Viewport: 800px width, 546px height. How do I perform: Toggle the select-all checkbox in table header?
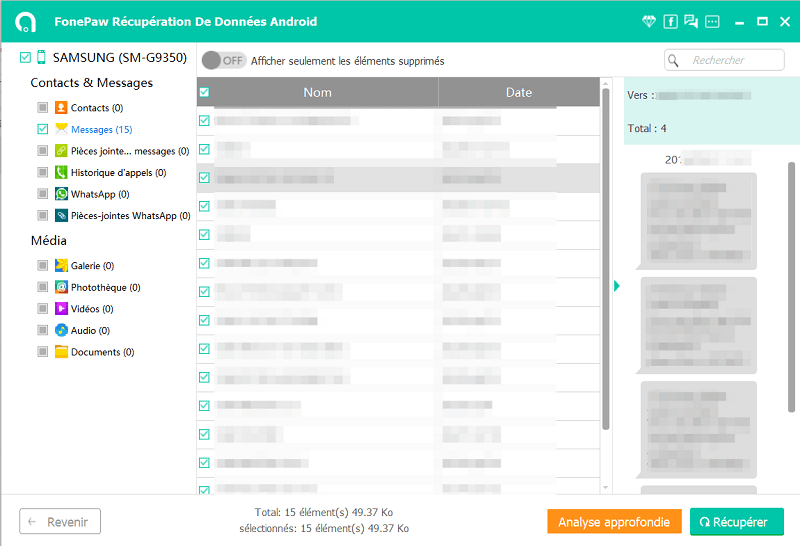204,92
